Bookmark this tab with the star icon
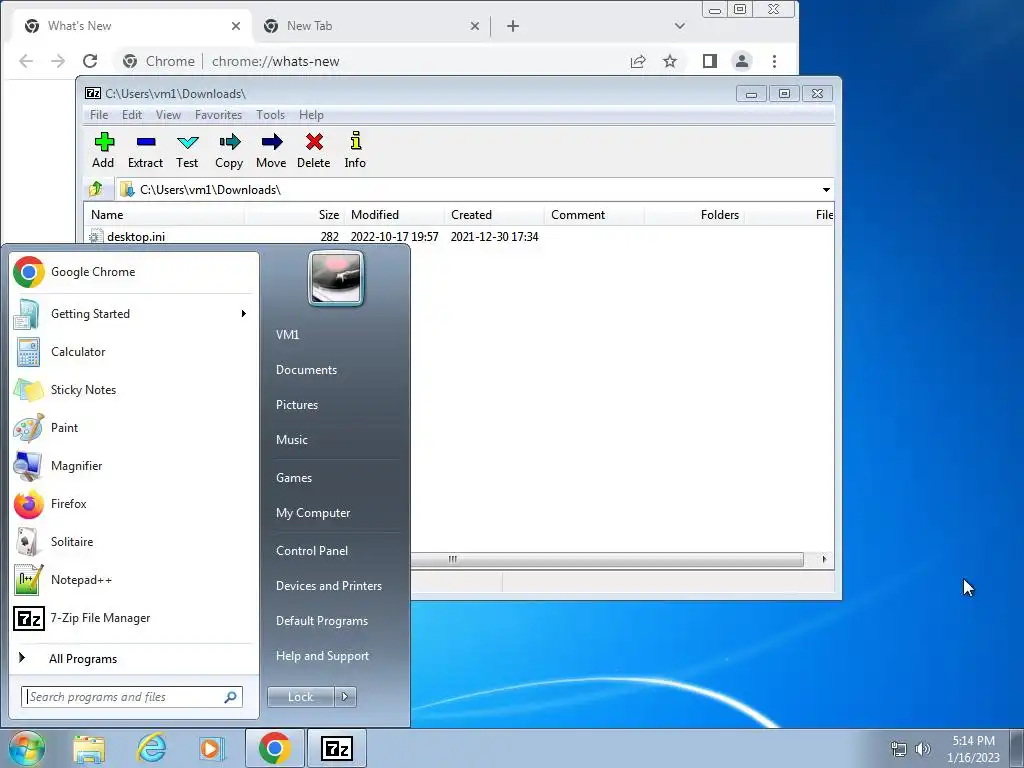 [670, 61]
